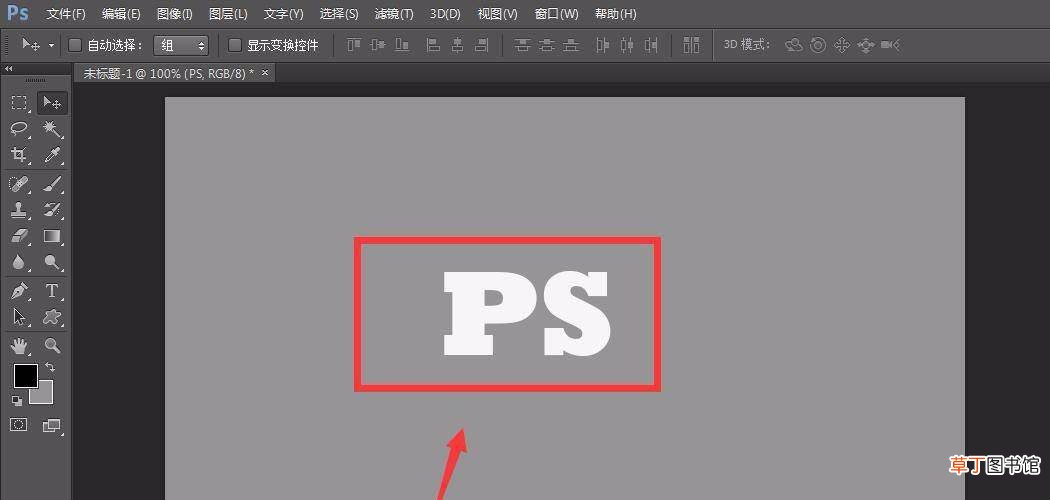Image resolution: width=1050 pixels, height=500 pixels.
Task: Select the Healing Brush bandage tool
Action: pos(19,183)
